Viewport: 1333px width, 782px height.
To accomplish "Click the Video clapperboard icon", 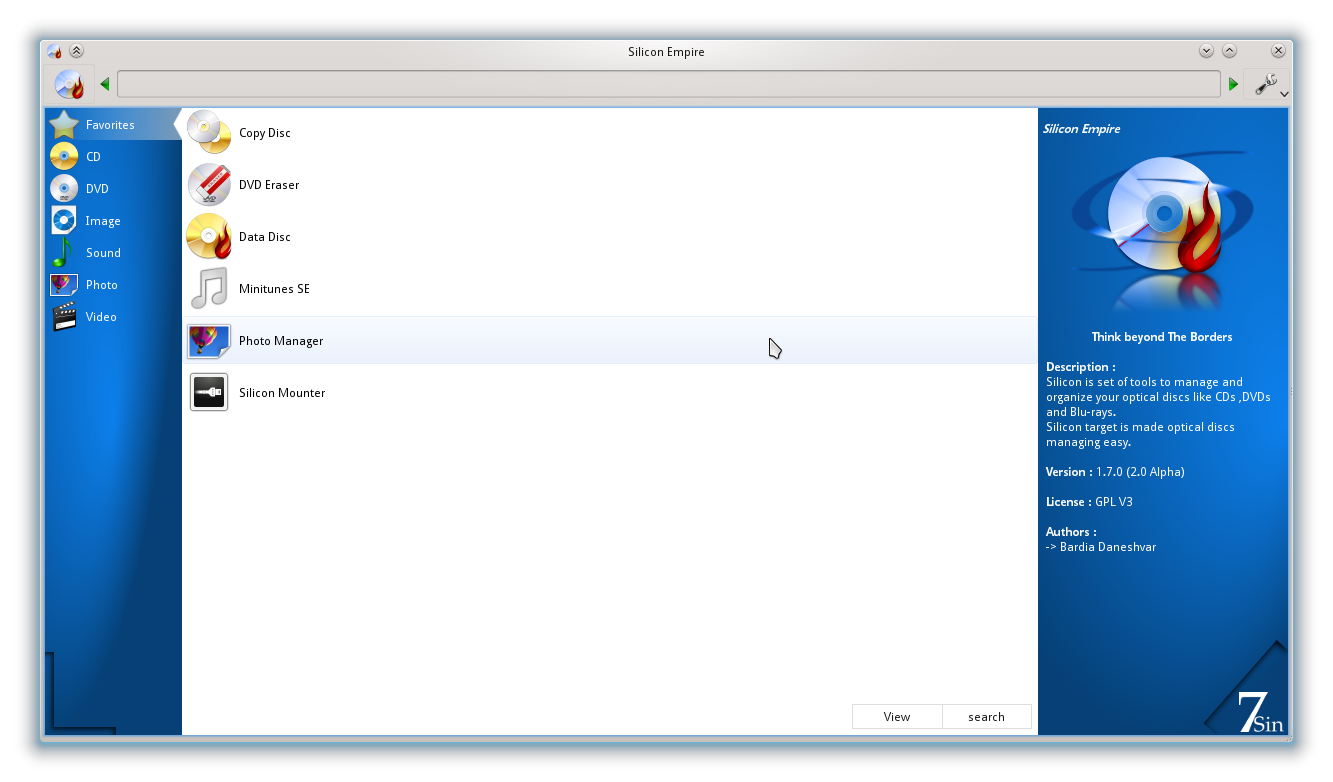I will 64,317.
